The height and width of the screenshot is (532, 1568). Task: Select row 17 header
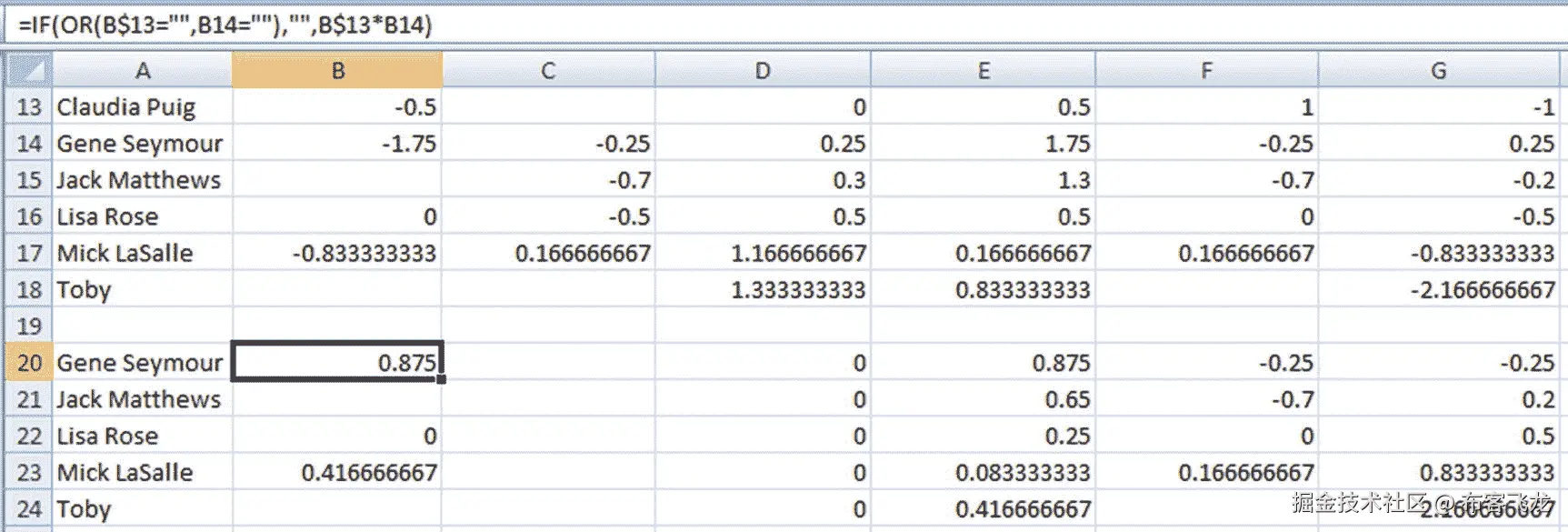pos(28,253)
